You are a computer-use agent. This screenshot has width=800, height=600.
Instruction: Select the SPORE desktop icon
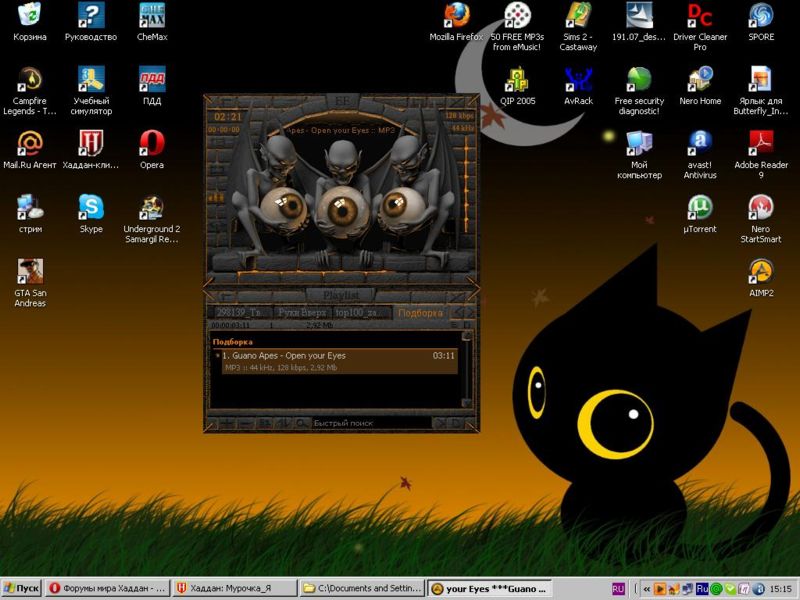(761, 16)
